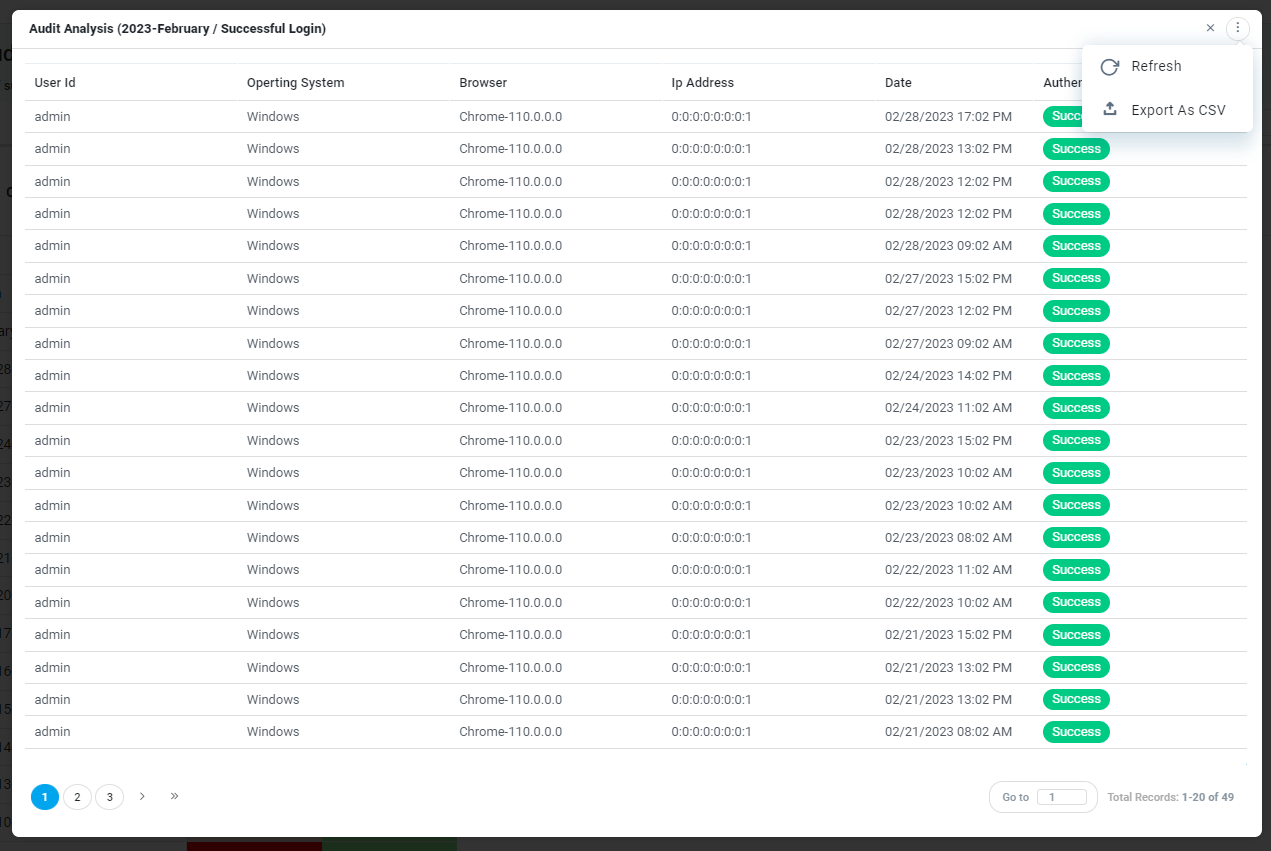Click Success badge for 02/28/2023 13:02 PM
This screenshot has width=1271, height=851.
pyautogui.click(x=1076, y=149)
